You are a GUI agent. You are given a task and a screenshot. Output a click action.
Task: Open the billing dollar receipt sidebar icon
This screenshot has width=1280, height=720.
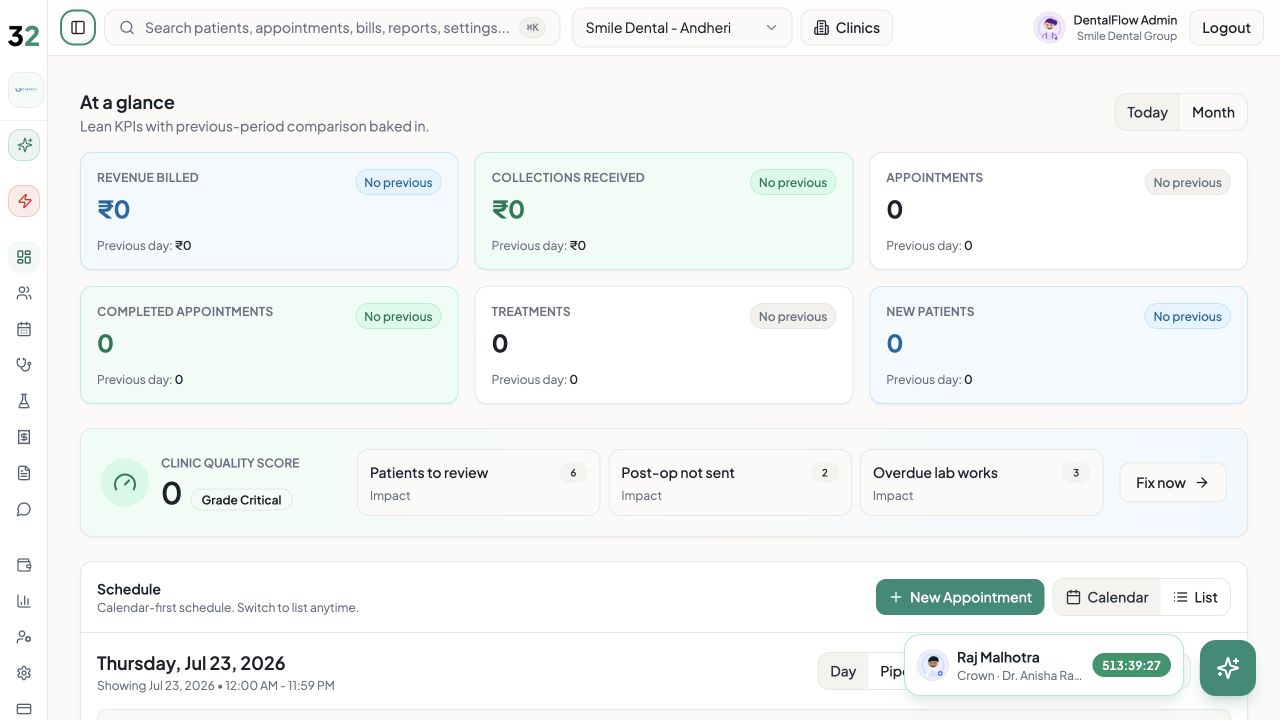(x=24, y=437)
